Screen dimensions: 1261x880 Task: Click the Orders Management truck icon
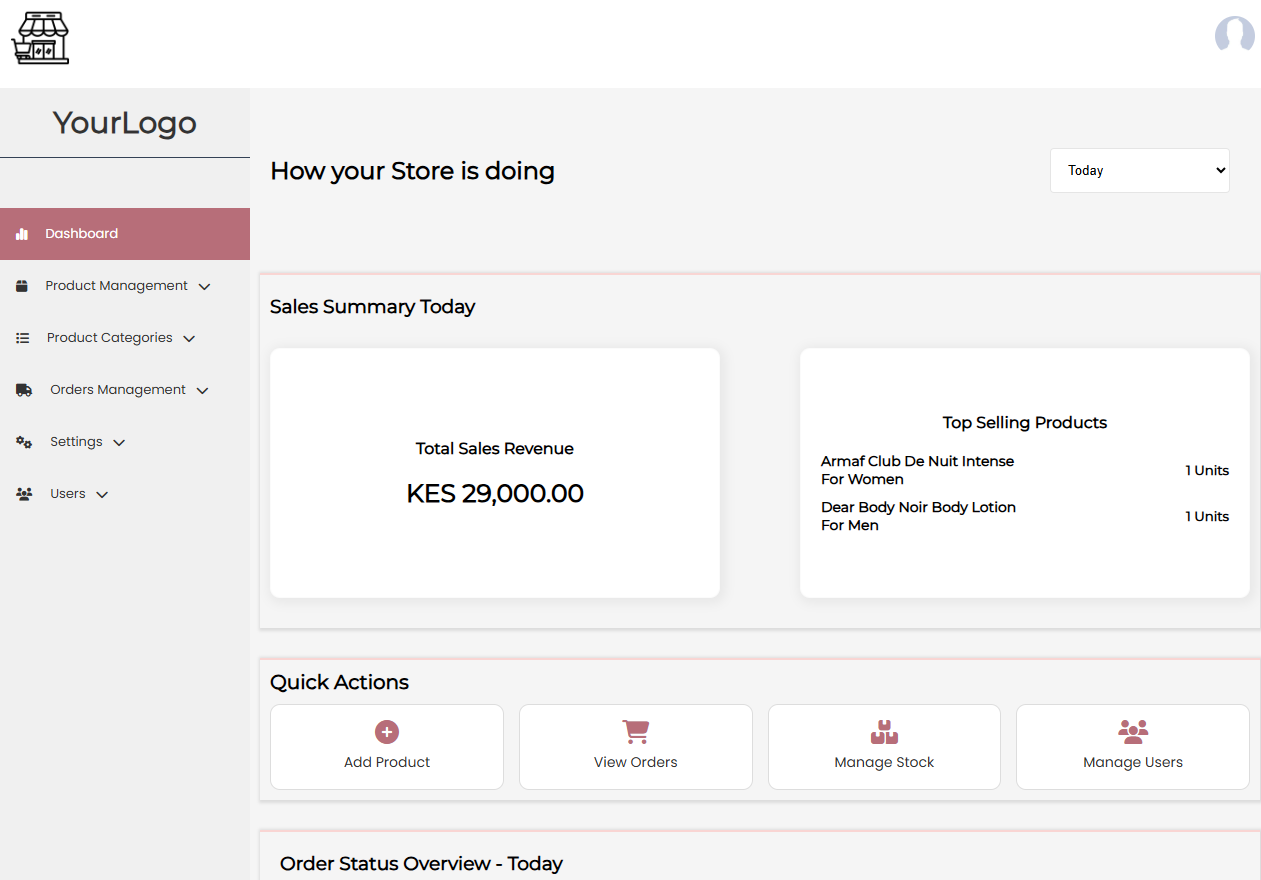point(23,389)
